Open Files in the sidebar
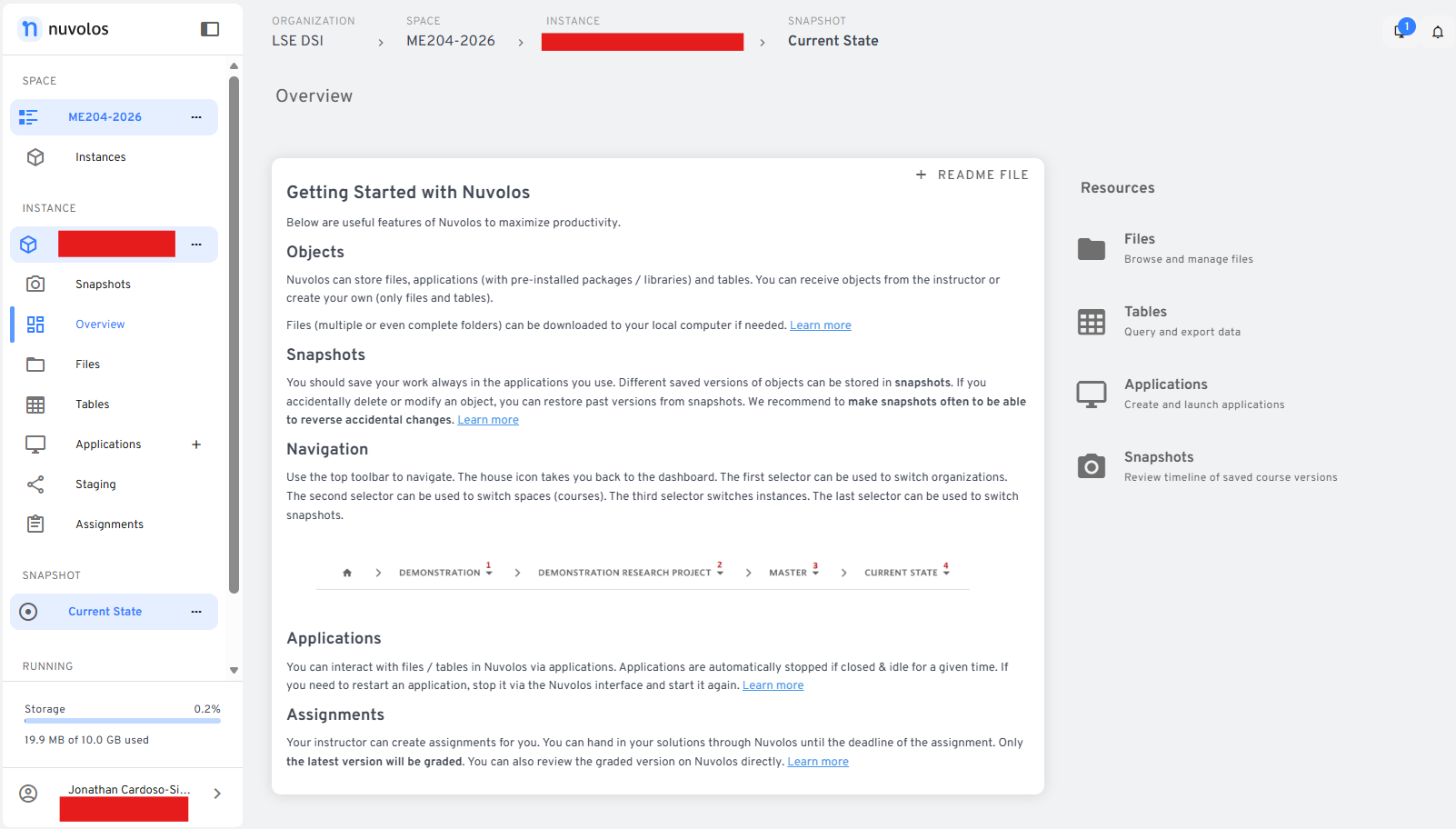Viewport: 1456px width, 829px height. tap(88, 365)
